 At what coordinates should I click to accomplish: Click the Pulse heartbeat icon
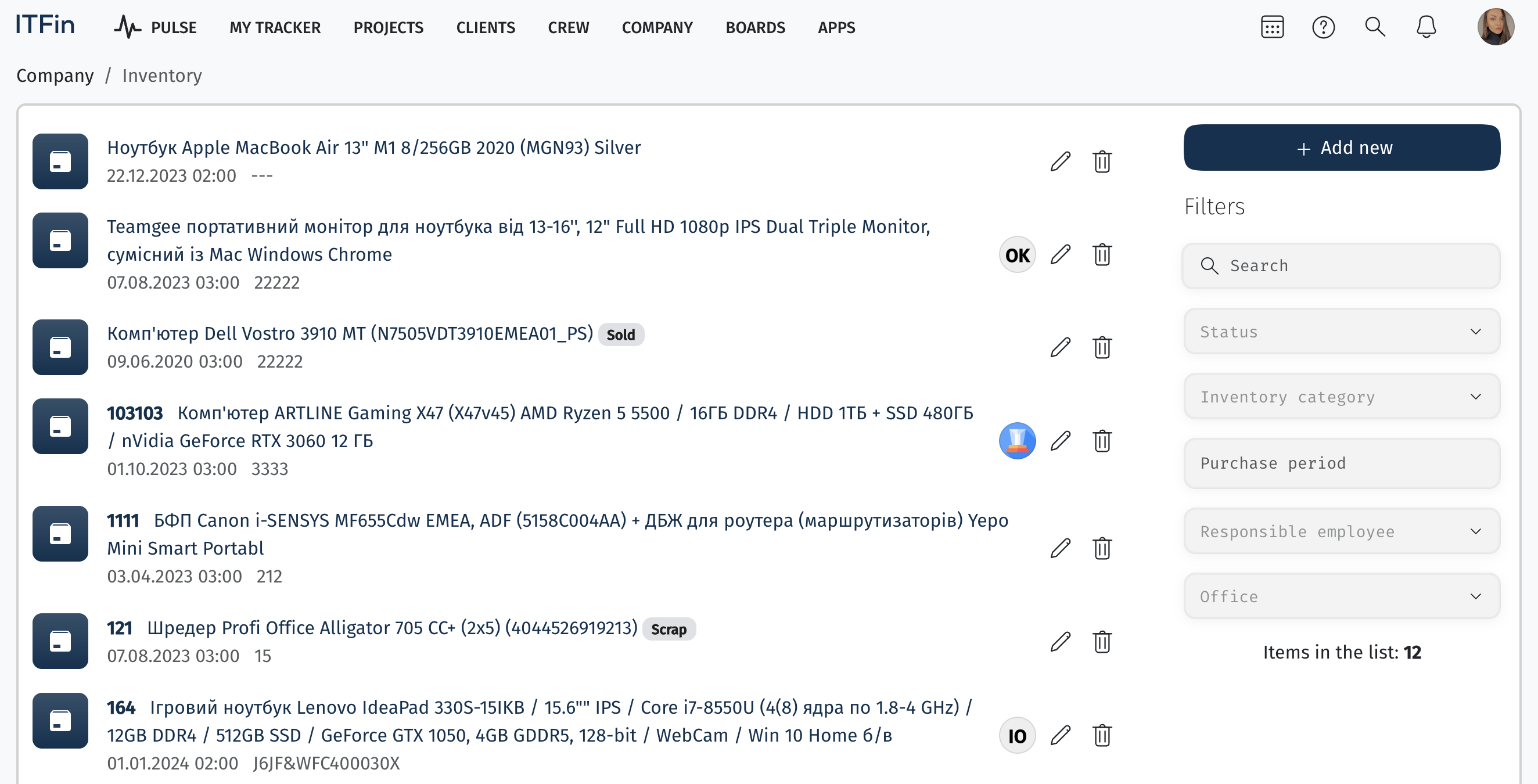tap(127, 27)
